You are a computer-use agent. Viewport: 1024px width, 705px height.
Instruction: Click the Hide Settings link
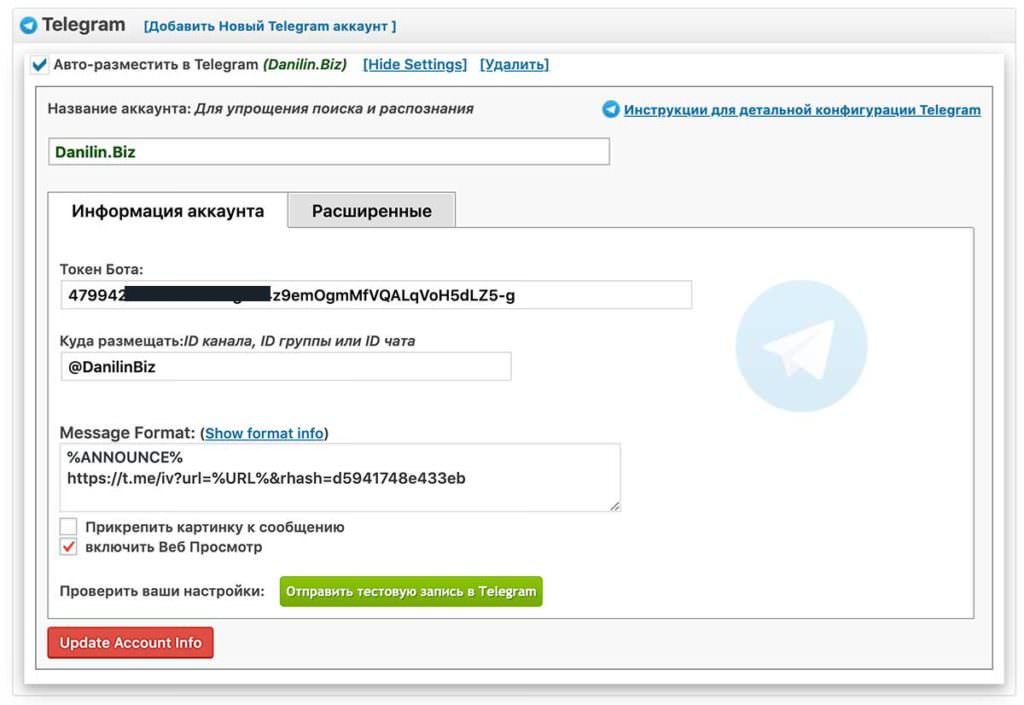[415, 64]
